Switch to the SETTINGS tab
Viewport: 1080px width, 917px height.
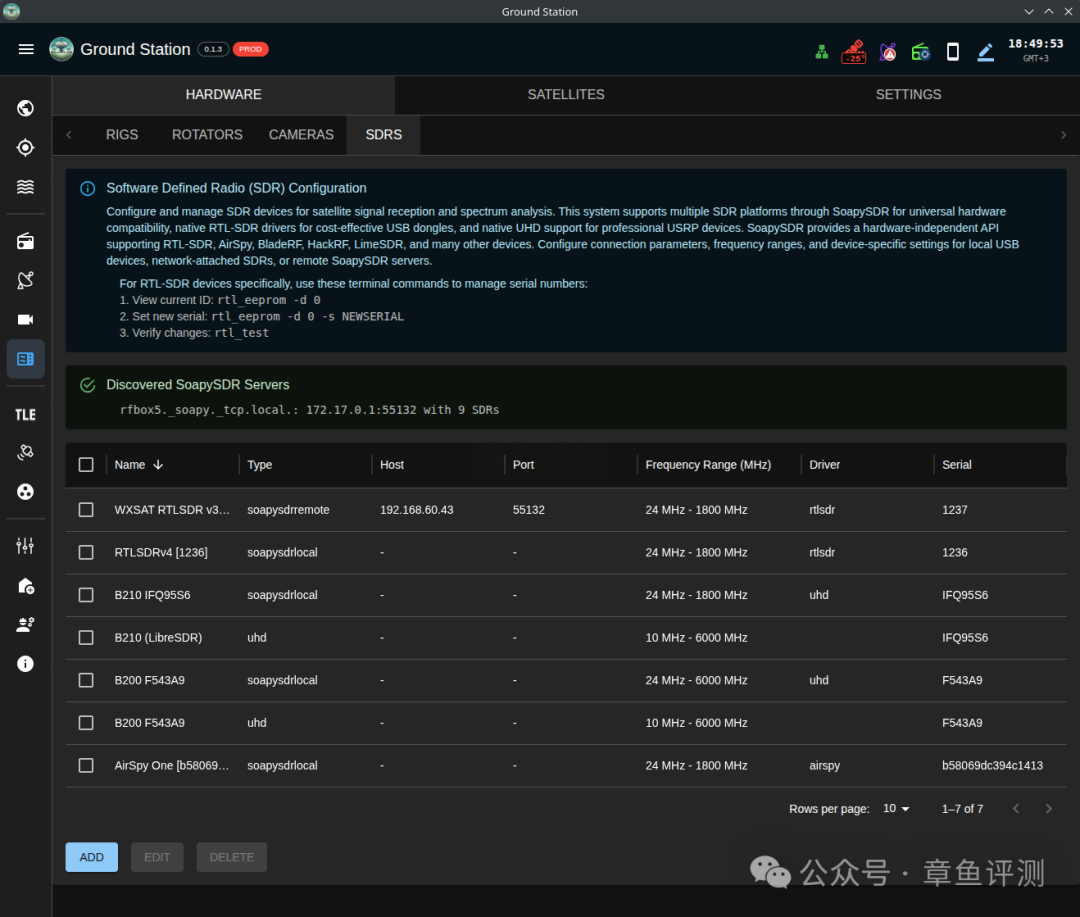point(908,94)
